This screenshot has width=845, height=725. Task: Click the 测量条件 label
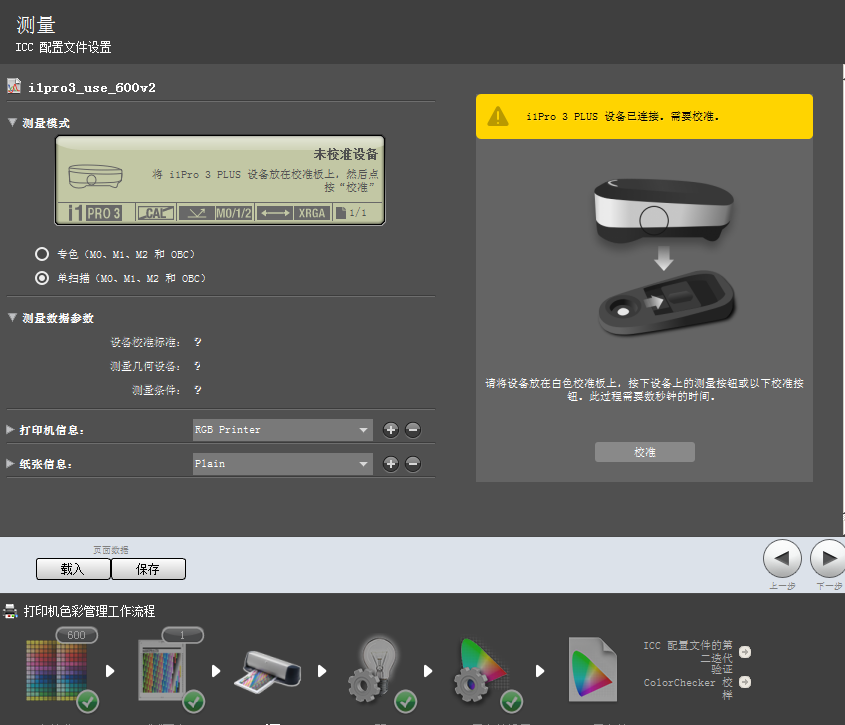click(x=156, y=390)
